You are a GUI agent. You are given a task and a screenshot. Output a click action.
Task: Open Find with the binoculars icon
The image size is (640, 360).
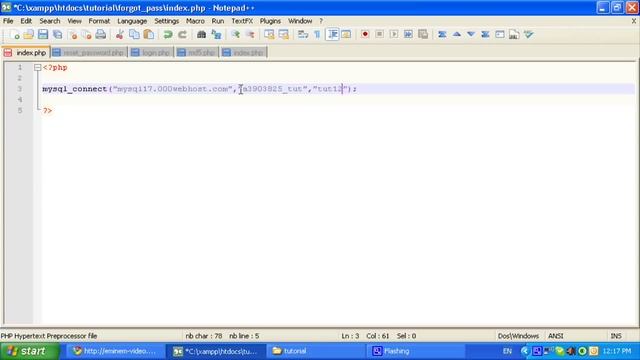[201, 35]
